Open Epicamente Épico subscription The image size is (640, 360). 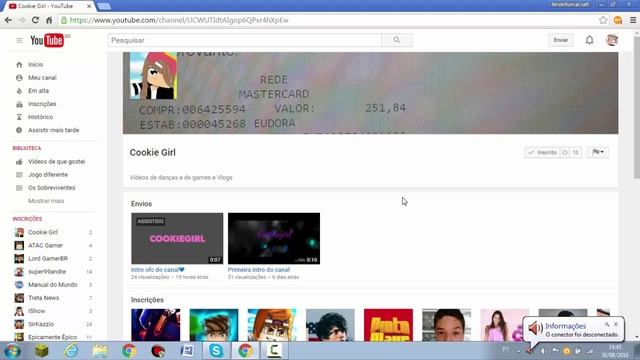(53, 337)
